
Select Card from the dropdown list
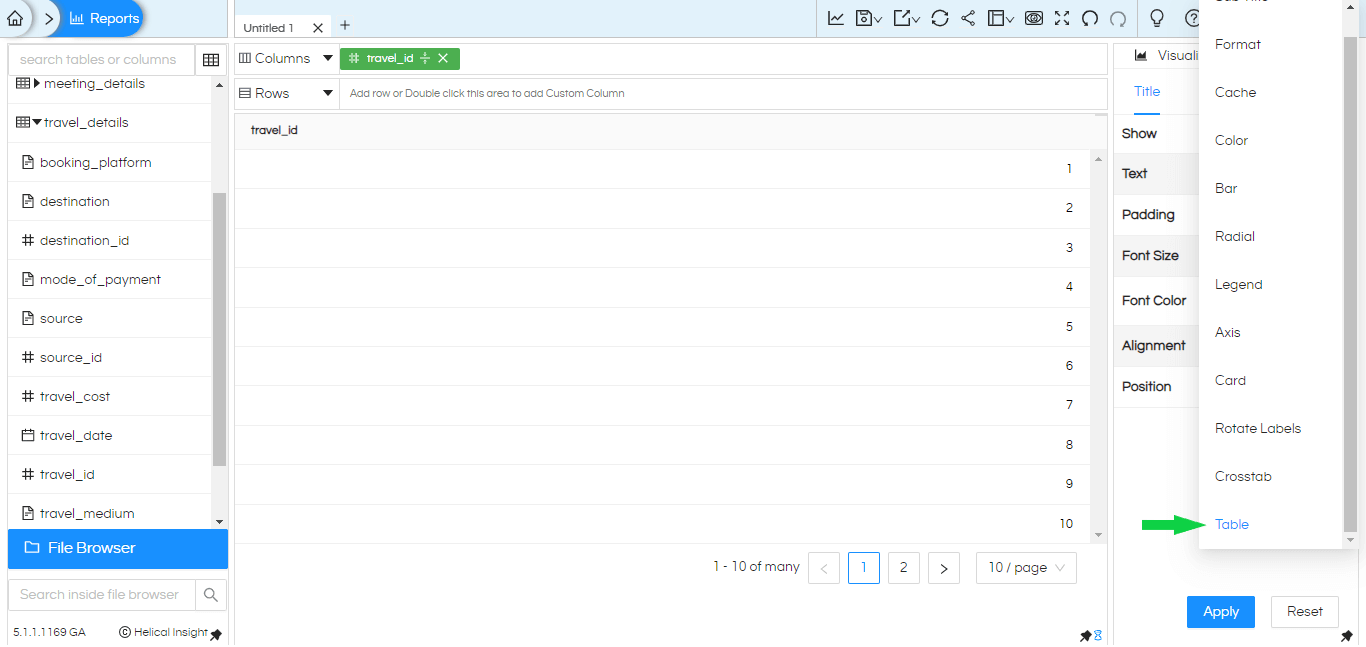tap(1231, 380)
